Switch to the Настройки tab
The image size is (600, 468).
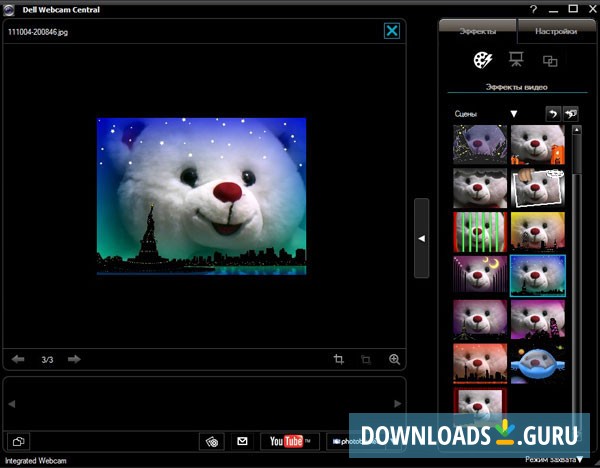click(556, 31)
